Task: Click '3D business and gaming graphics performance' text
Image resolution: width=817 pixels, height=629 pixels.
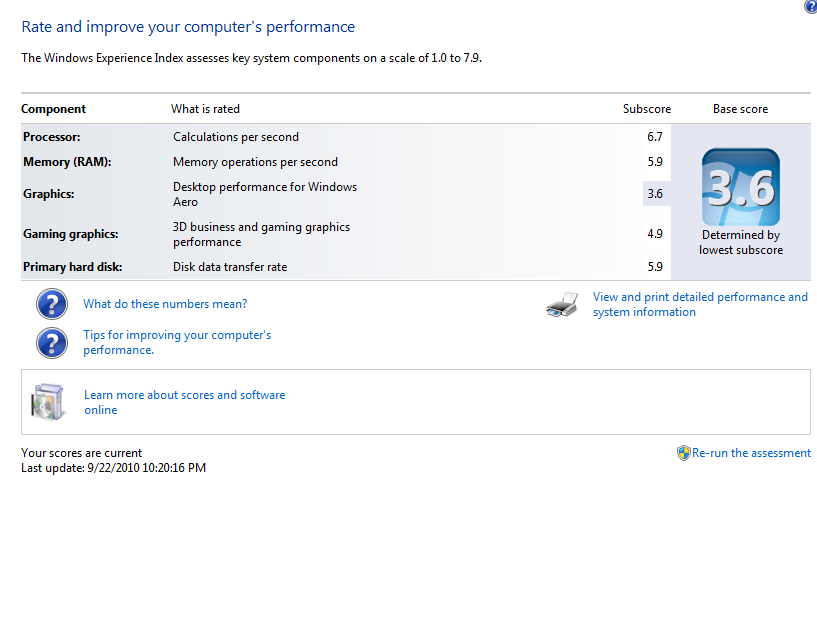Action: click(261, 235)
